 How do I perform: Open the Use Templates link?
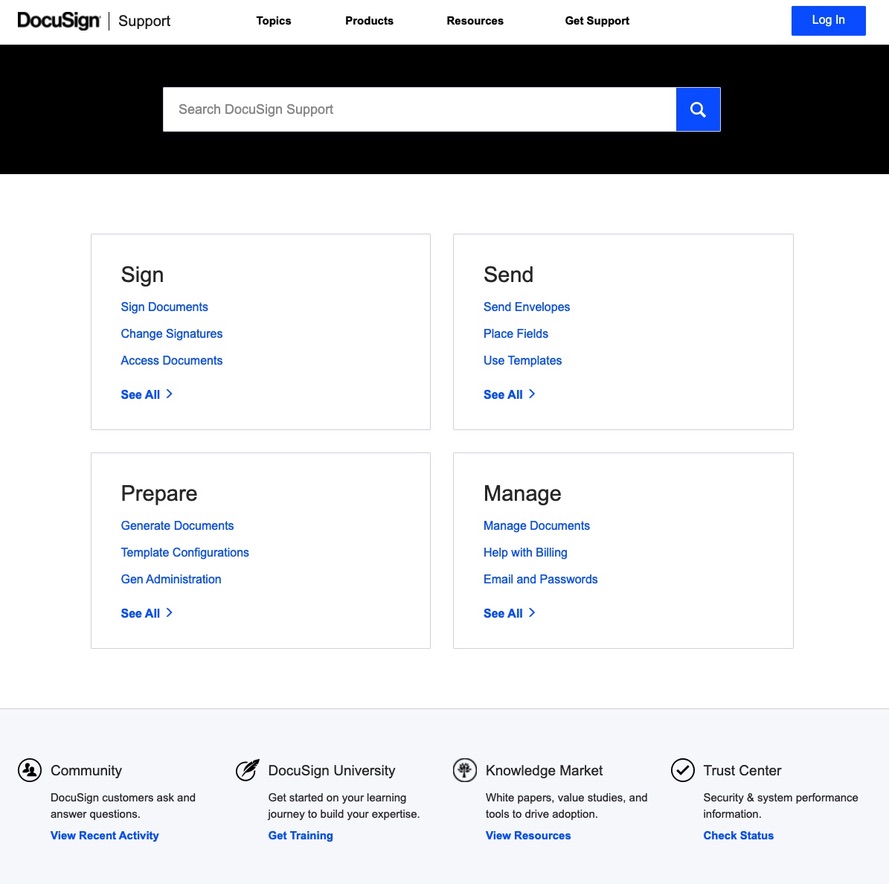click(x=523, y=360)
